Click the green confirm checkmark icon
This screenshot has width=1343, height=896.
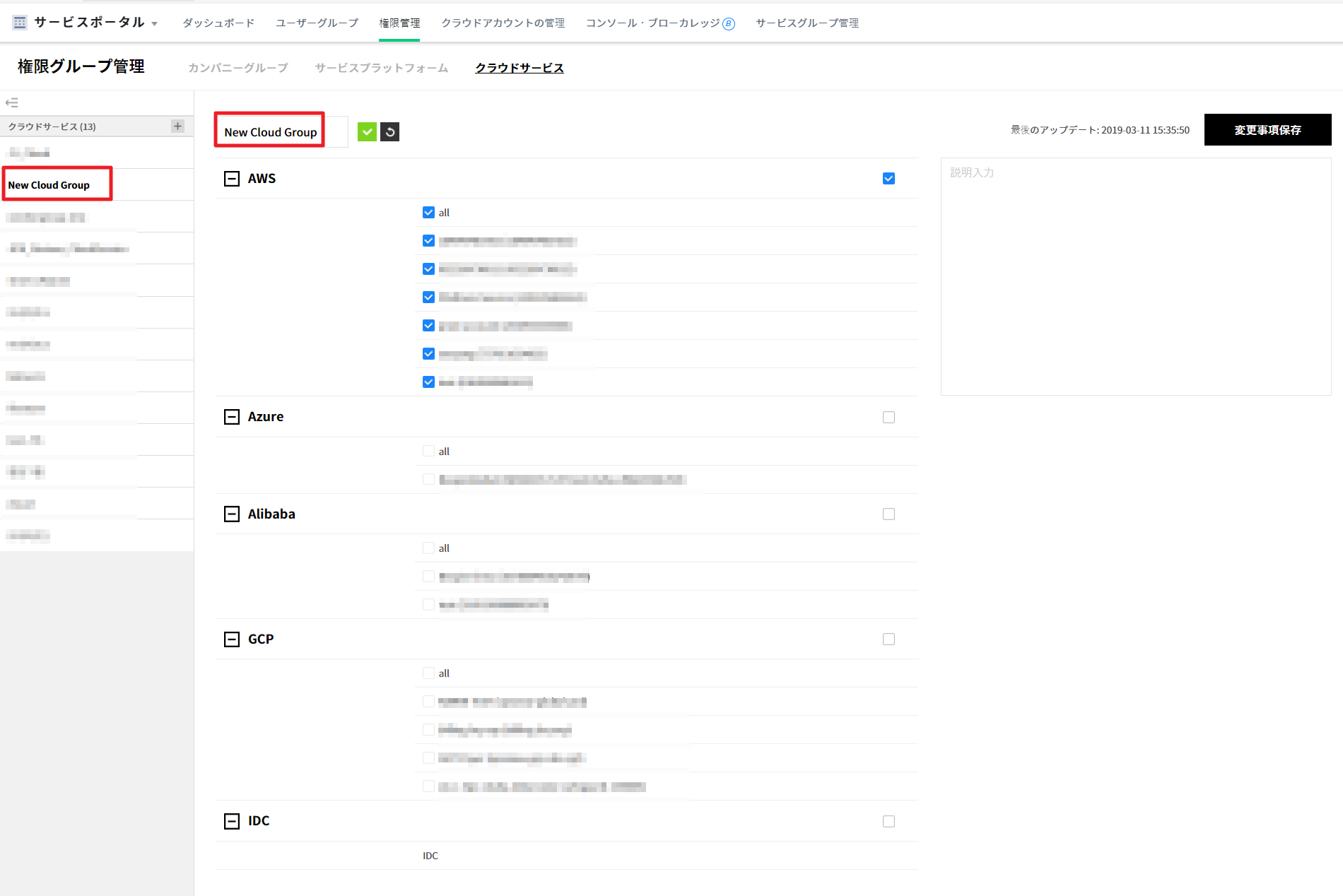tap(367, 132)
